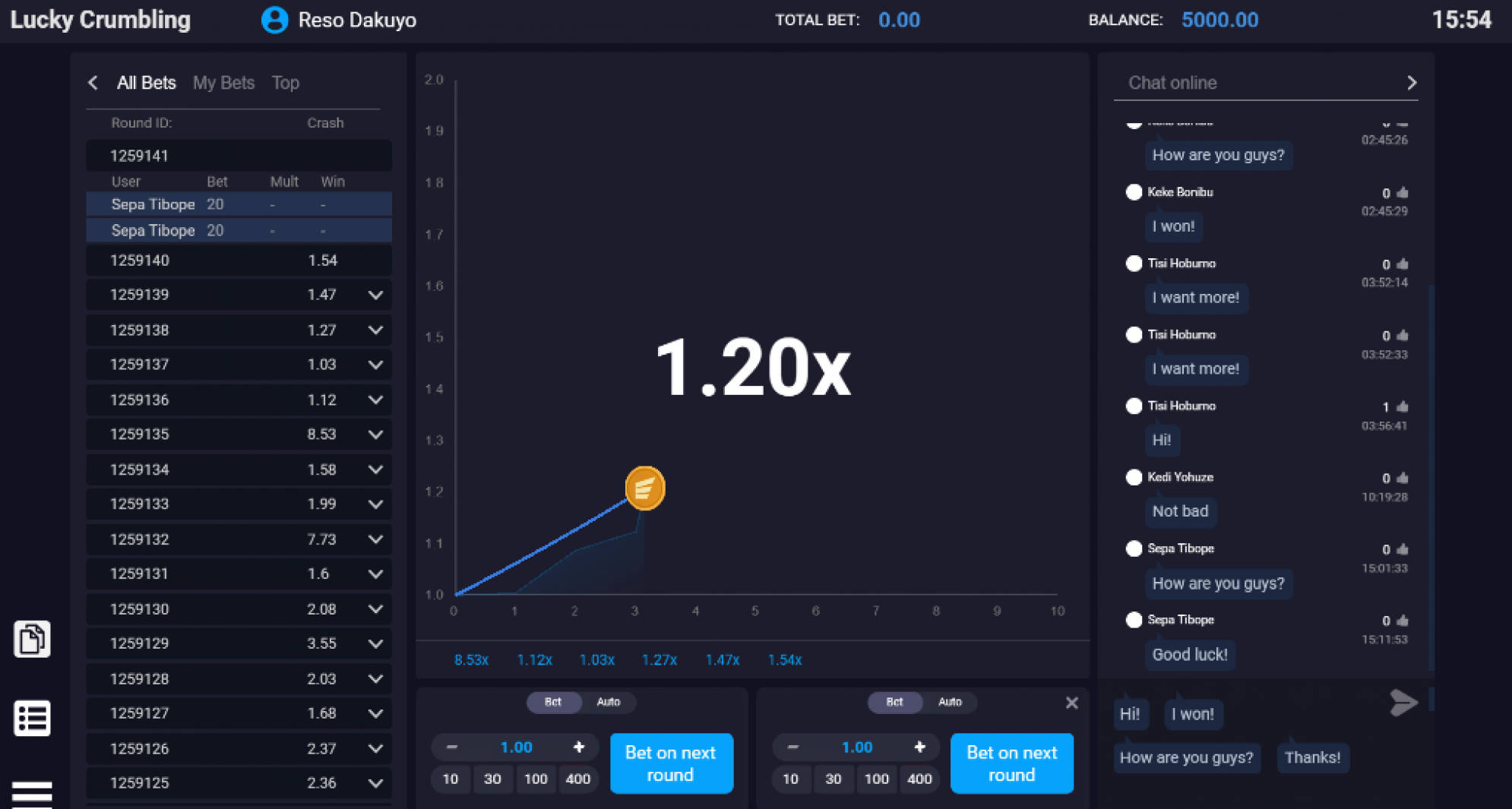Click the user profile avatar icon

click(274, 20)
